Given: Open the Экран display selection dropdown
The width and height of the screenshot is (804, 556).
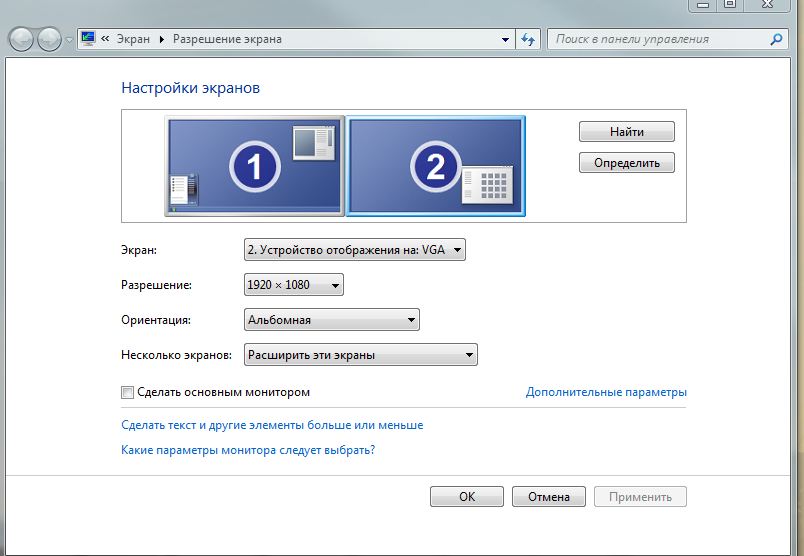Looking at the screenshot, I should click(x=354, y=250).
